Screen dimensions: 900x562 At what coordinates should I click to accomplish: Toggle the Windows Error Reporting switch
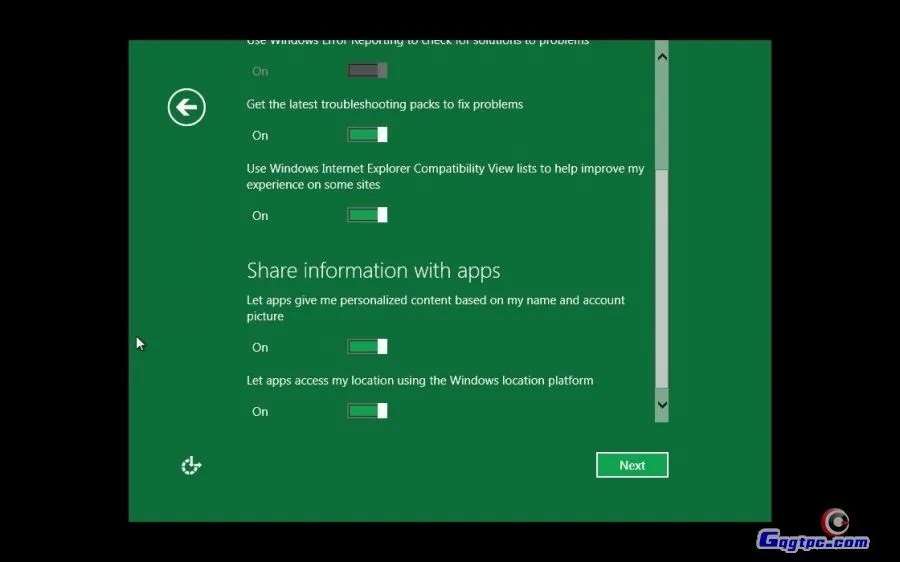367,71
